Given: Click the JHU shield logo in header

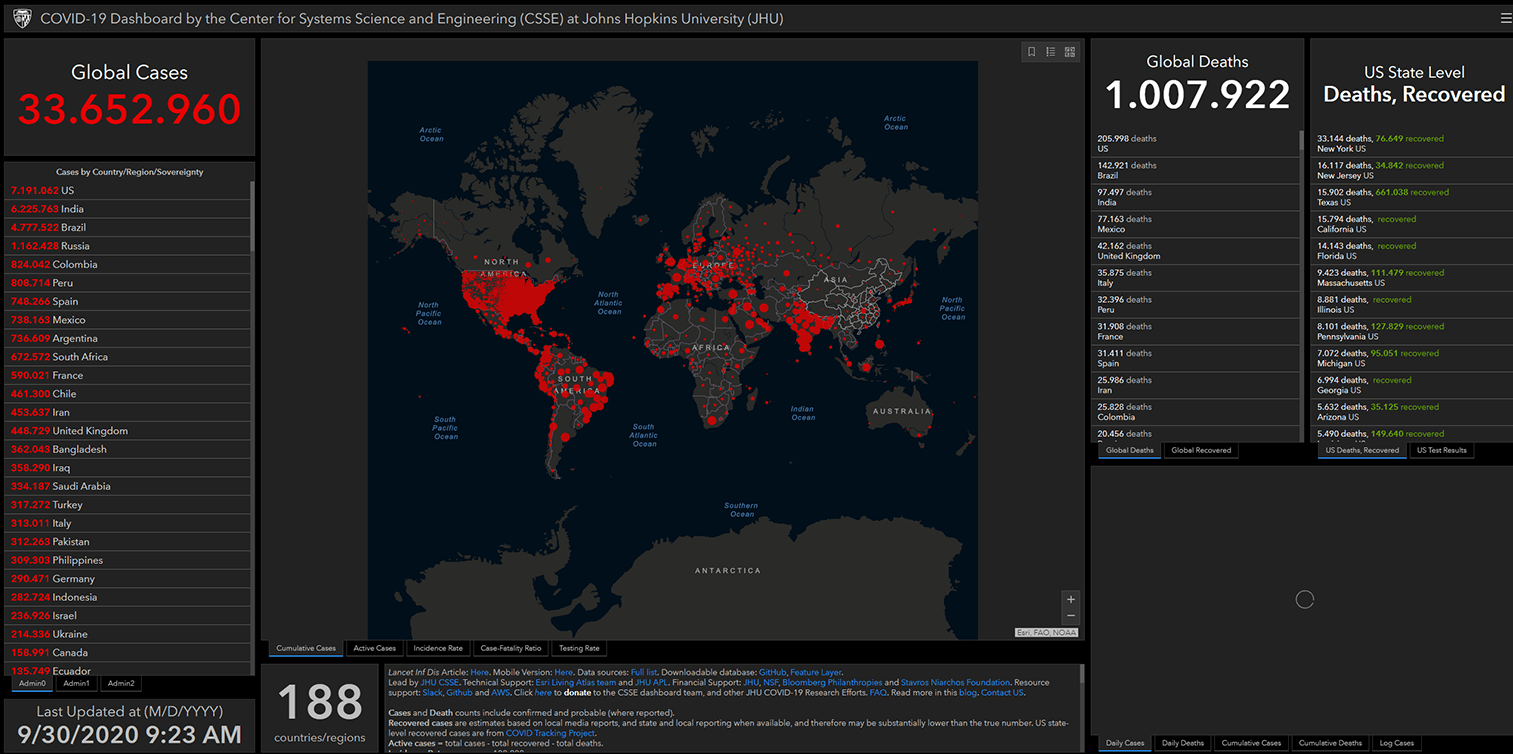Looking at the screenshot, I should [21, 18].
